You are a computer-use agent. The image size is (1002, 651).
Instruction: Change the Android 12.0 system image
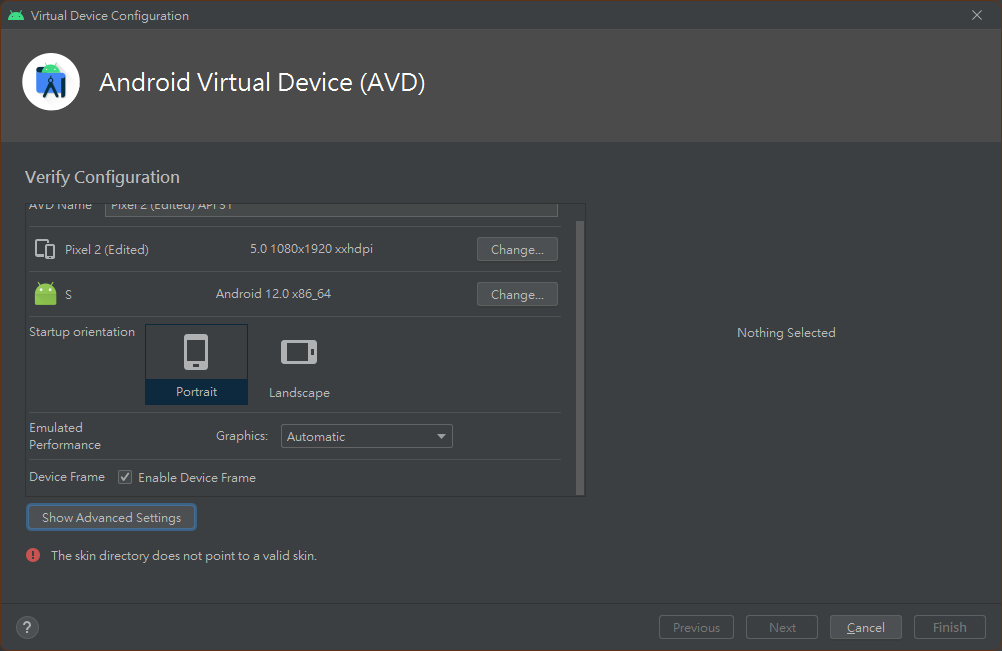517,294
